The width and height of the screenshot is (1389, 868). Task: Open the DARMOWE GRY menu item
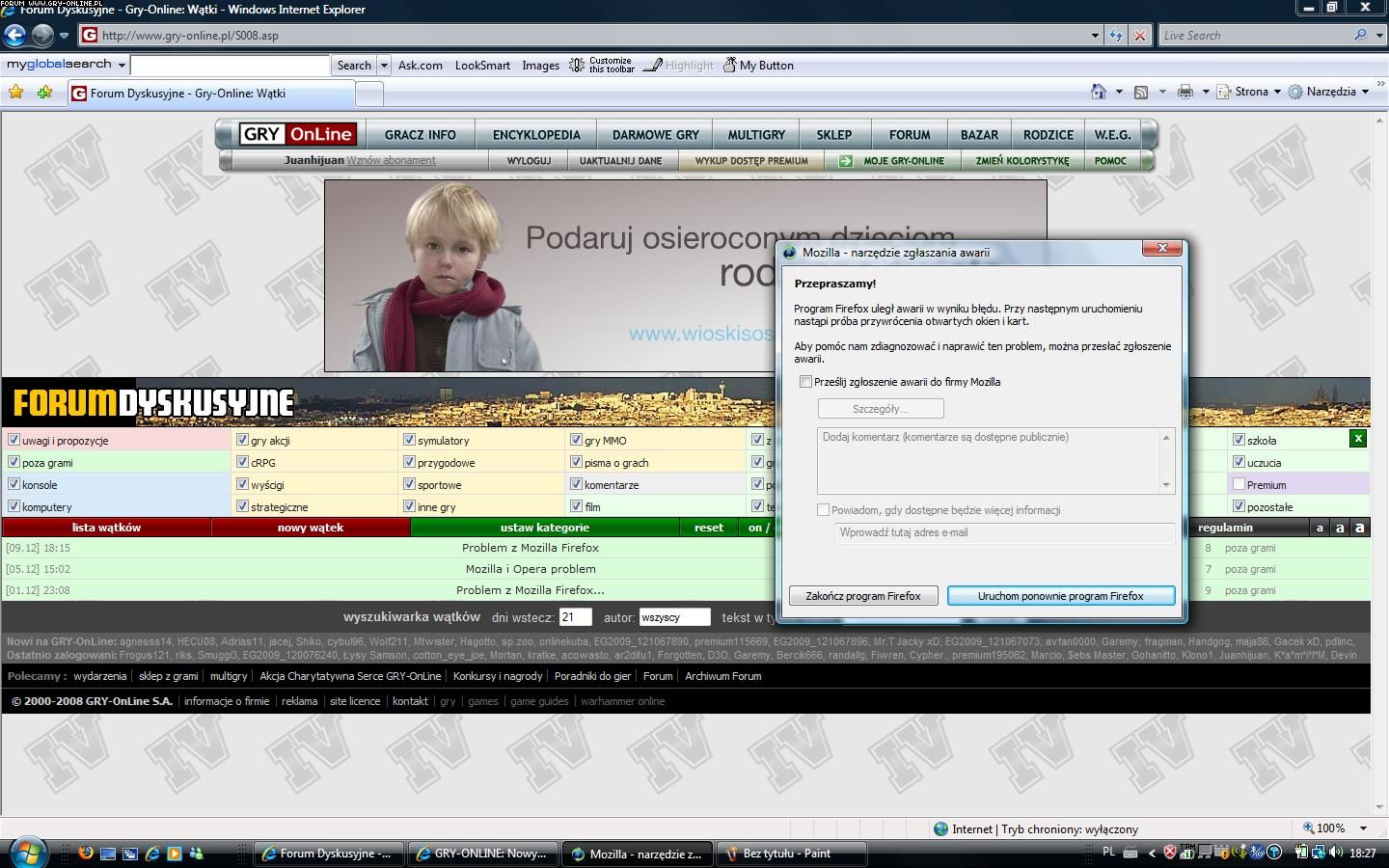(x=656, y=135)
